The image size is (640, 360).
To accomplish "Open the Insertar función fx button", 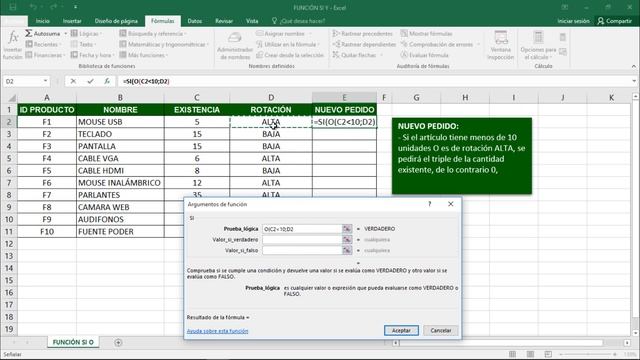I will click(13, 45).
